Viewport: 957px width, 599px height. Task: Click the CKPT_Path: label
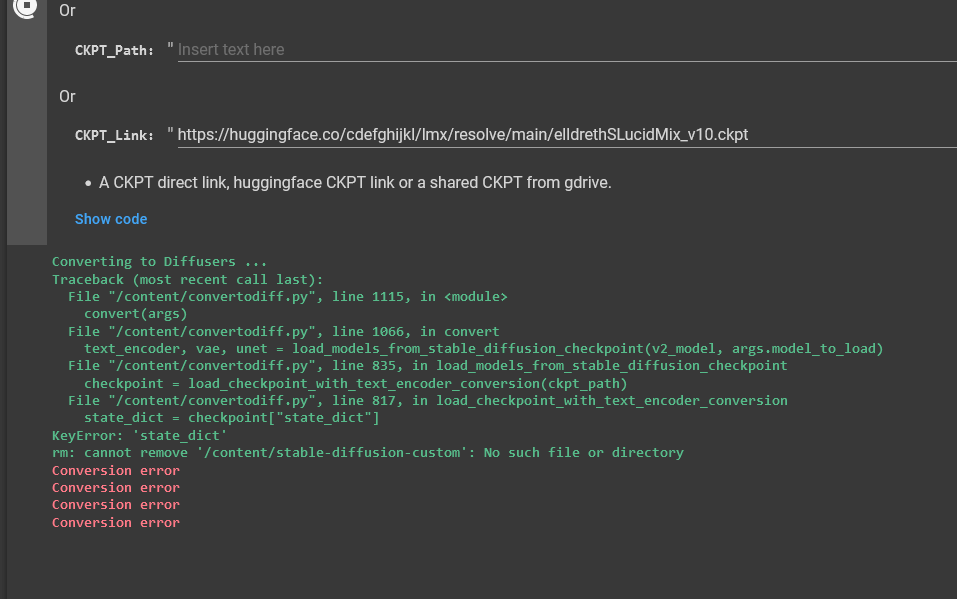point(114,50)
